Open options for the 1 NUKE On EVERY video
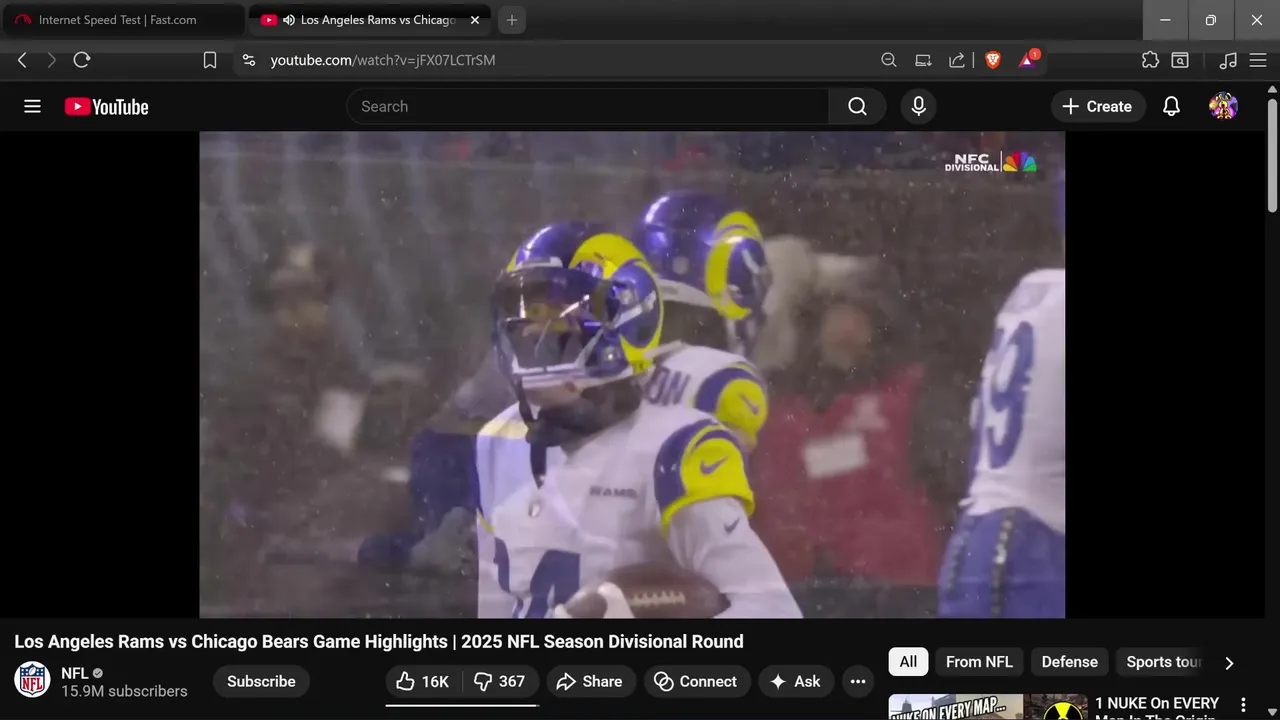This screenshot has width=1280, height=720. [1243, 704]
